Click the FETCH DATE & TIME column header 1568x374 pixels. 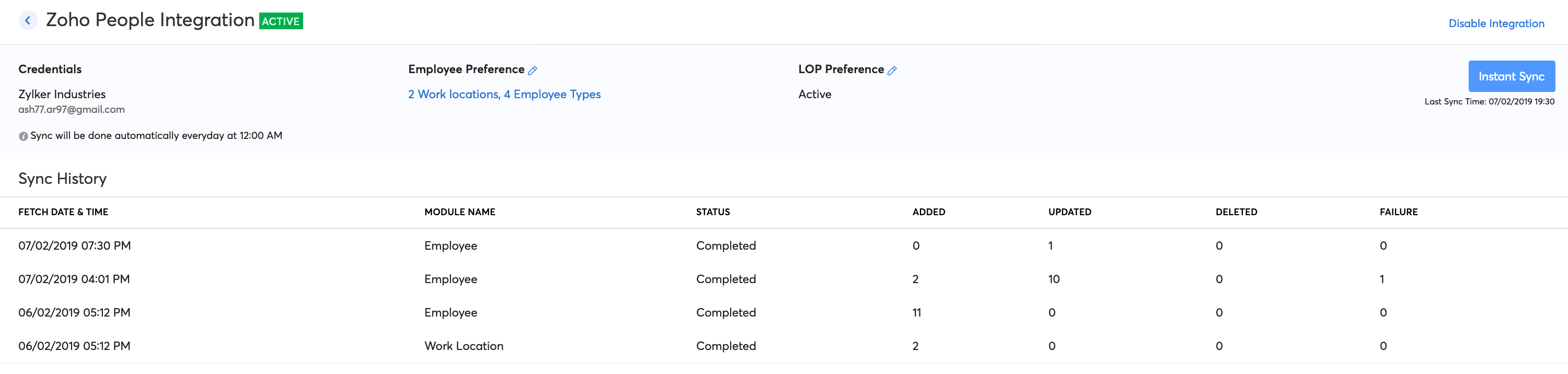tap(63, 212)
